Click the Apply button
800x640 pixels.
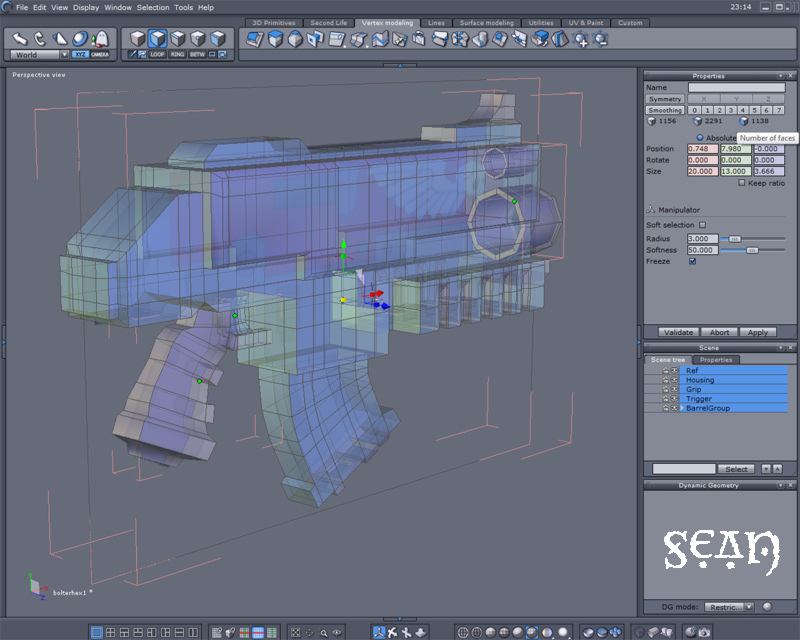pos(758,332)
